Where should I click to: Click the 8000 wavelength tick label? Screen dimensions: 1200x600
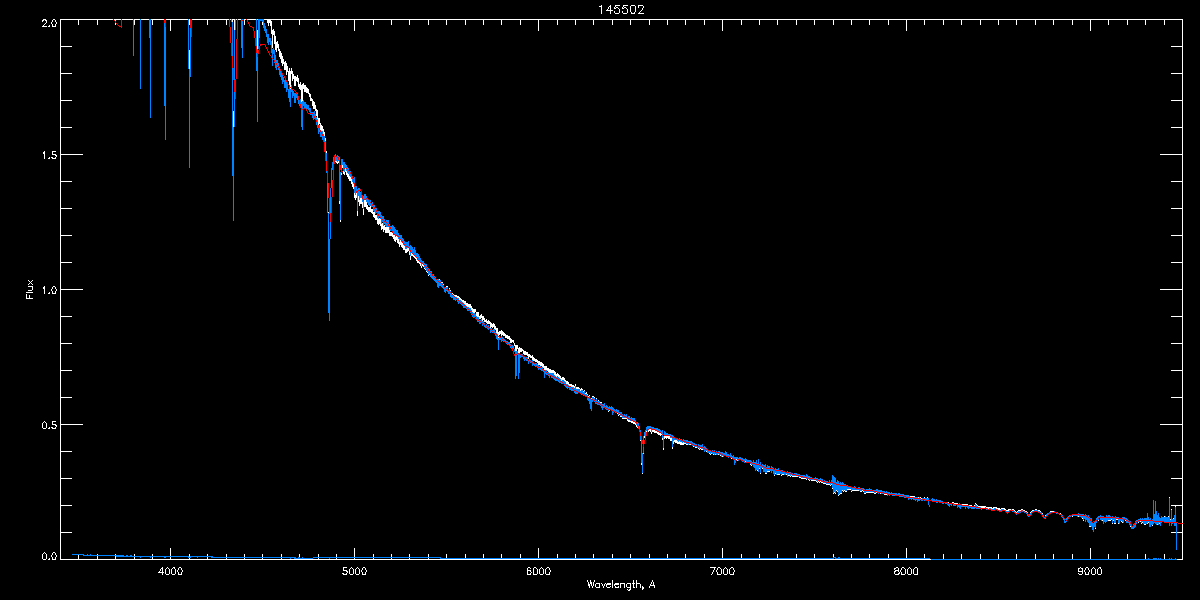click(x=906, y=572)
